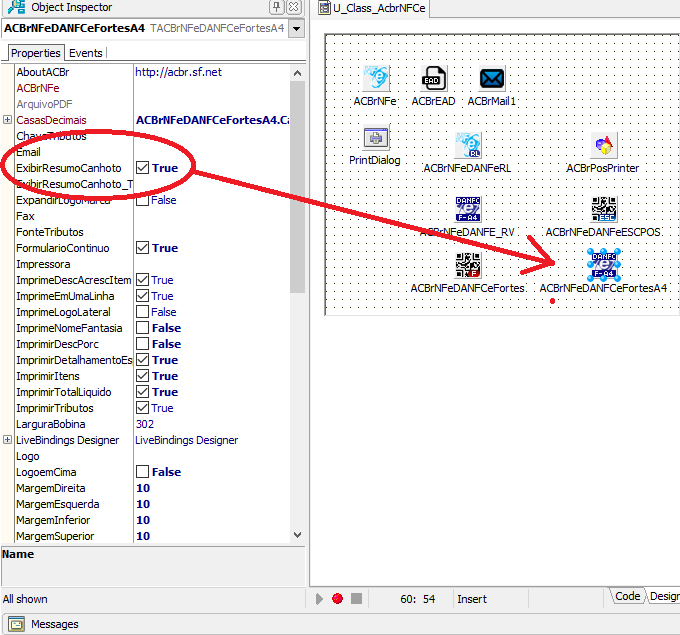Toggle ImprimirItens checkbox
Image resolution: width=680 pixels, height=635 pixels.
pos(142,376)
